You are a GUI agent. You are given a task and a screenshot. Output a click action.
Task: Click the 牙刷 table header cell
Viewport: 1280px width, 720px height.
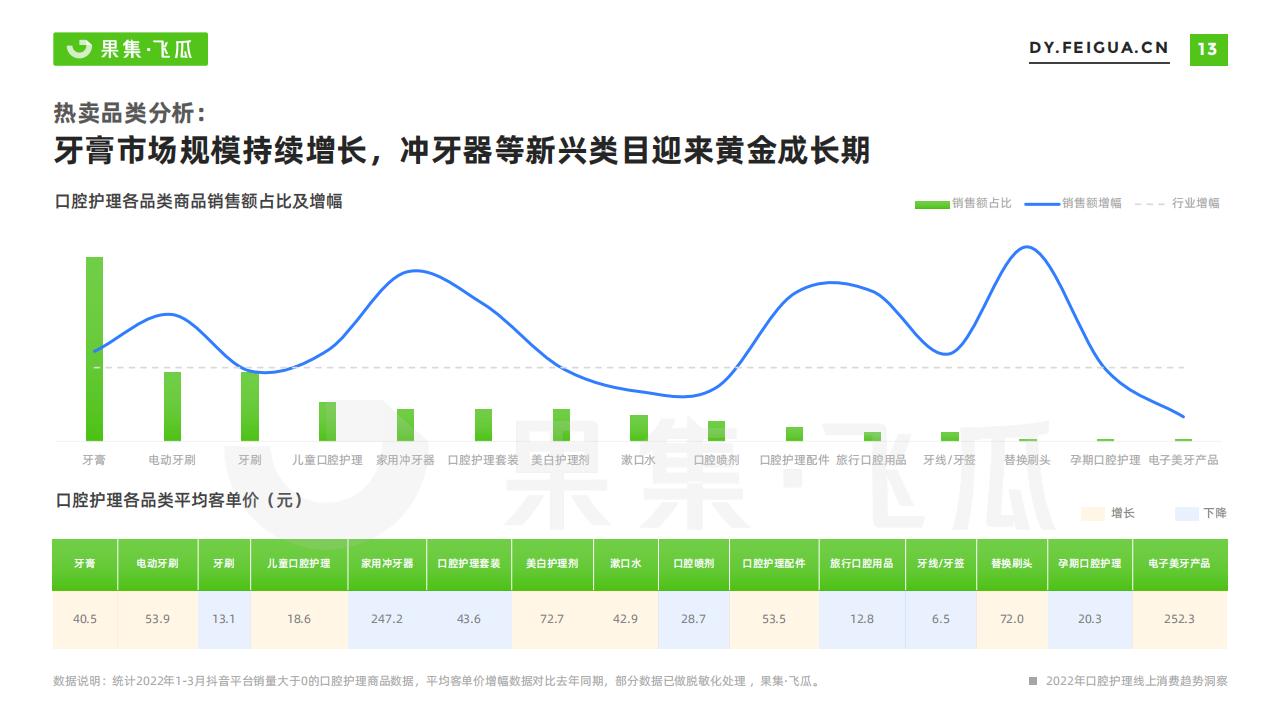tap(224, 564)
